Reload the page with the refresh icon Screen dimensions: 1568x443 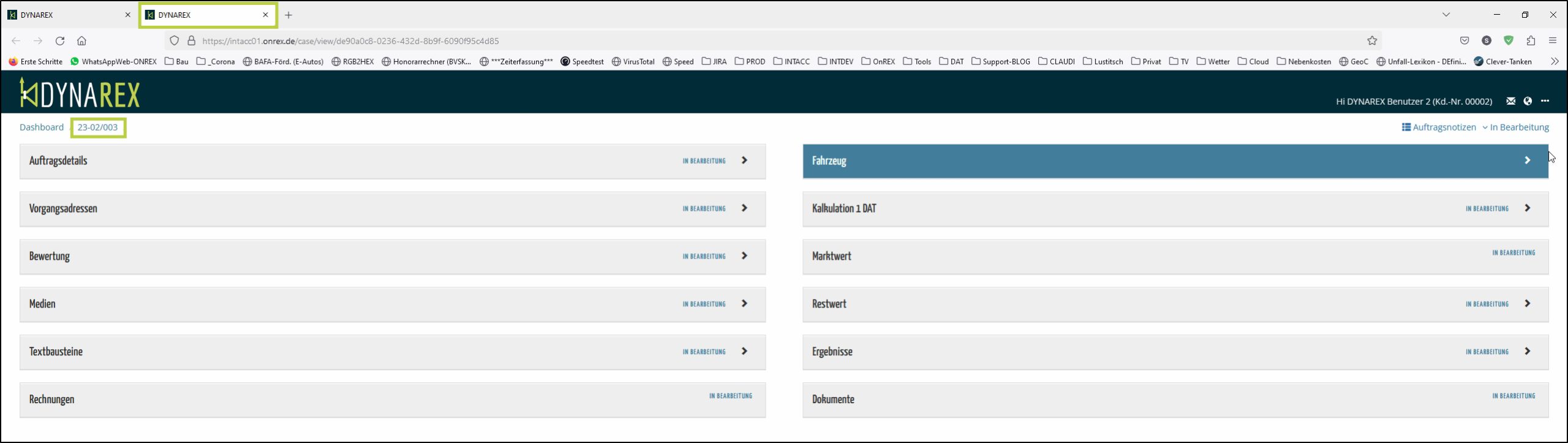(60, 41)
